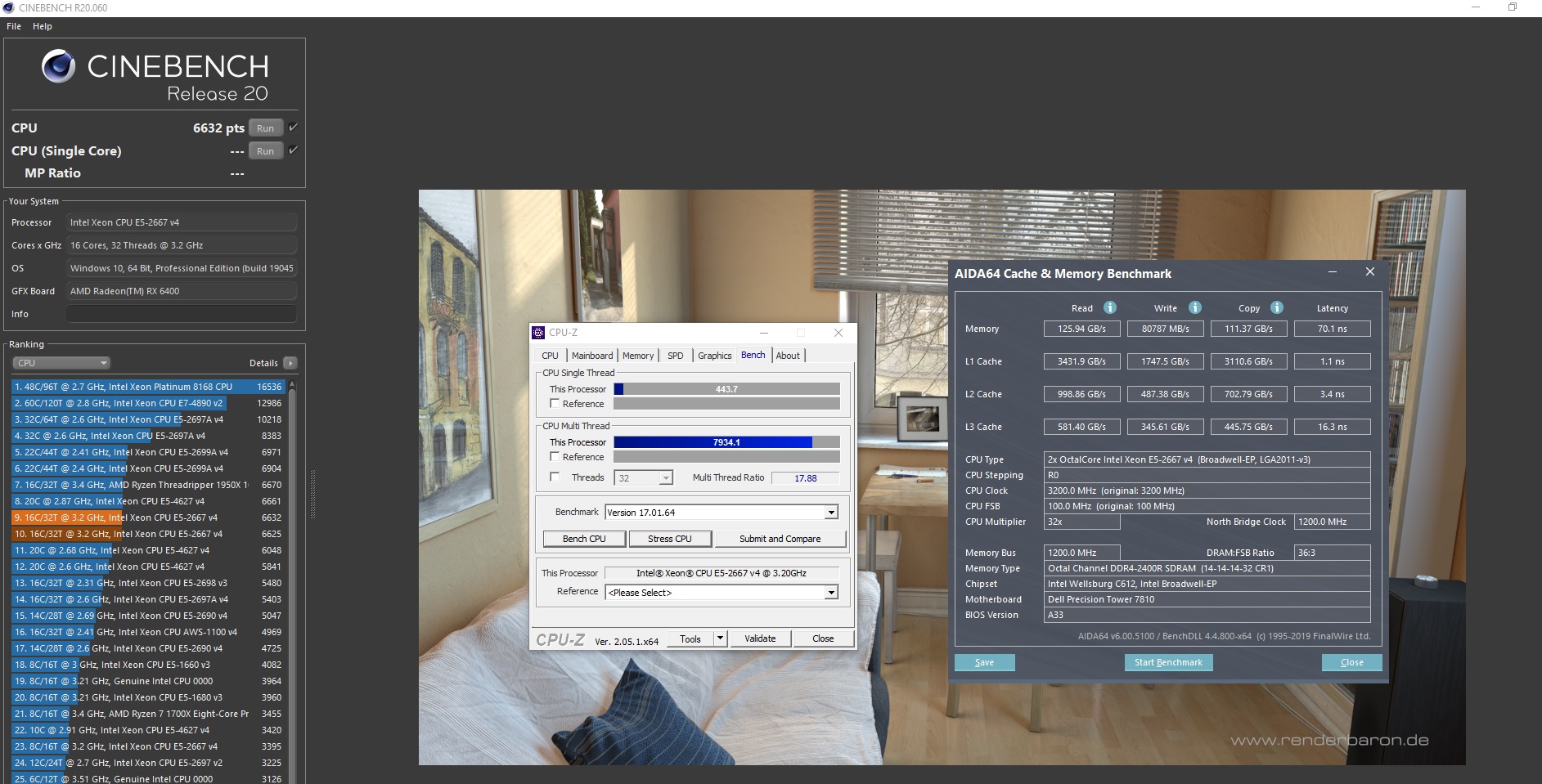Viewport: 1542px width, 784px height.
Task: Click the Close button at AIDA64 bottom
Action: 1351,662
